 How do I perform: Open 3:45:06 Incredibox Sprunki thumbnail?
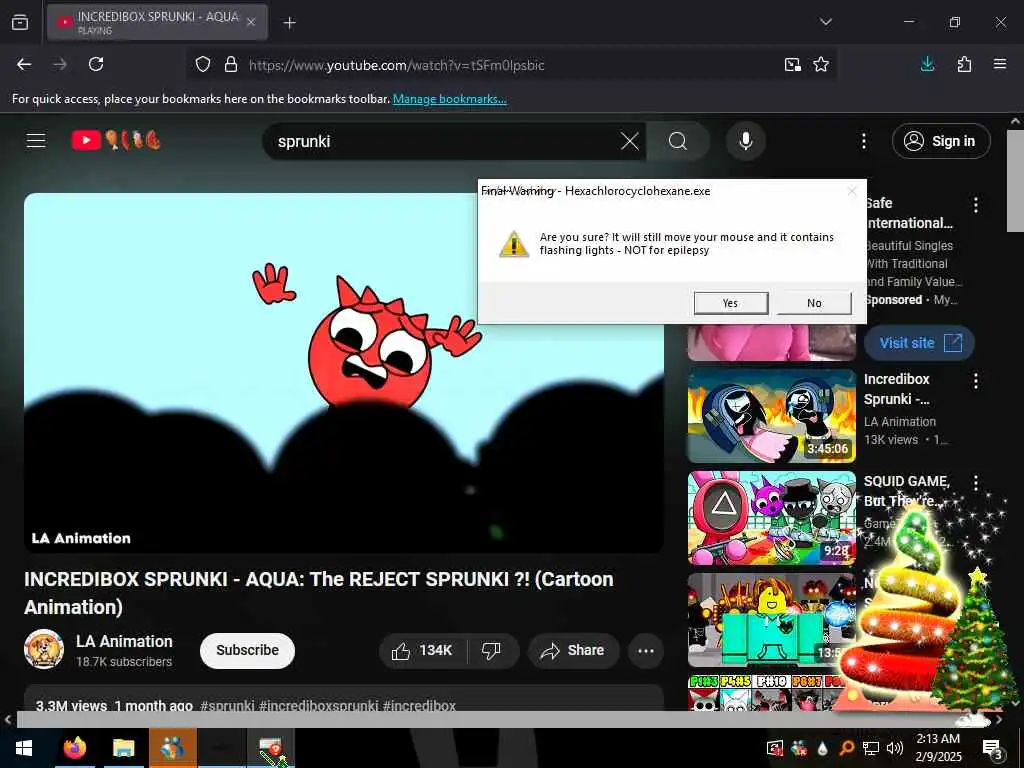[x=771, y=415]
